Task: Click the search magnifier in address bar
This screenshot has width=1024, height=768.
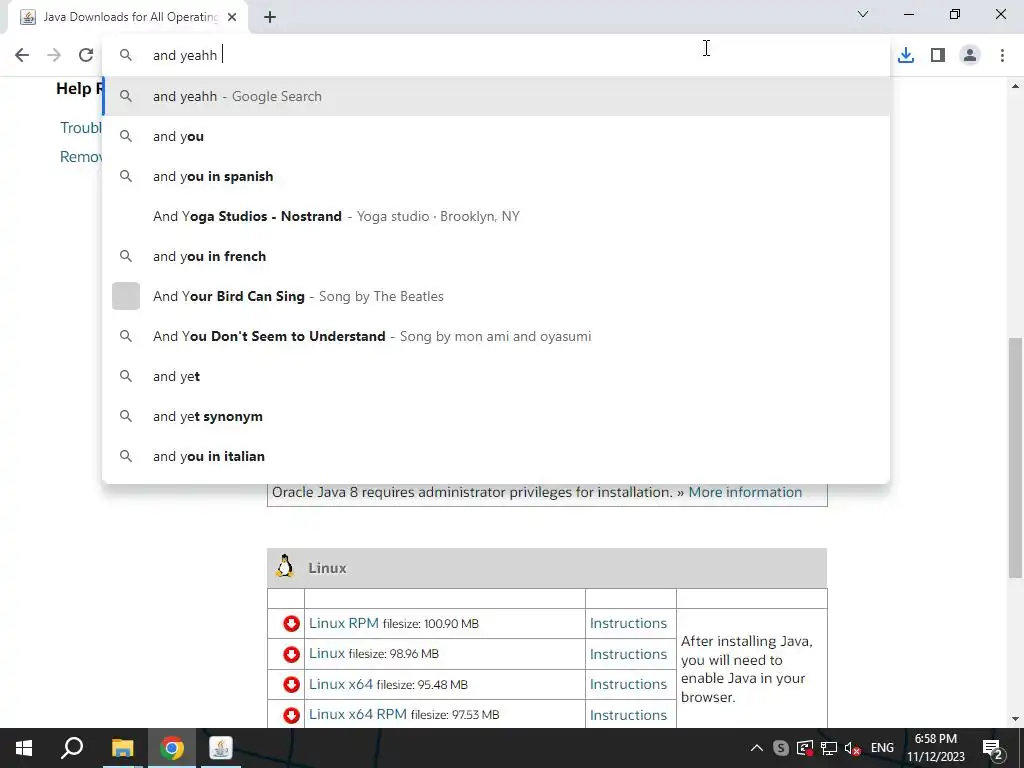Action: point(126,55)
